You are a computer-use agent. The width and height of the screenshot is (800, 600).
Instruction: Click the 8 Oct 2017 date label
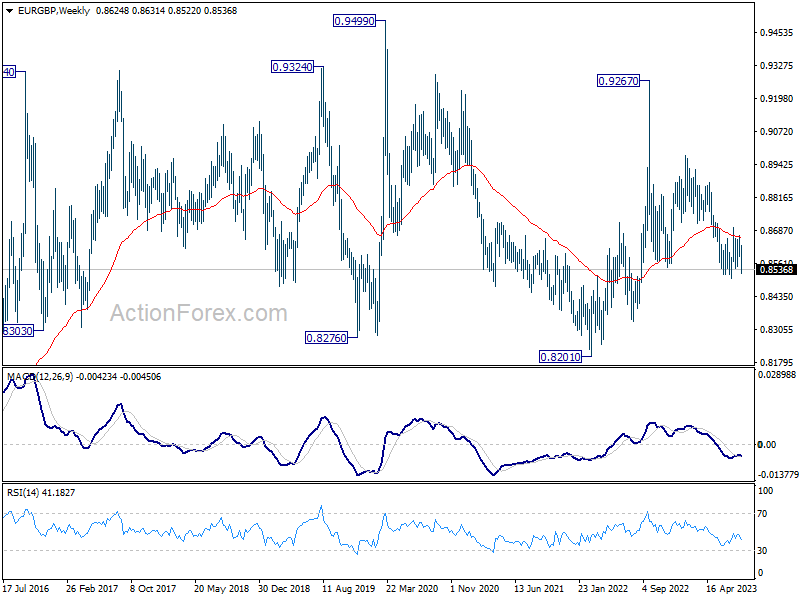[x=153, y=588]
